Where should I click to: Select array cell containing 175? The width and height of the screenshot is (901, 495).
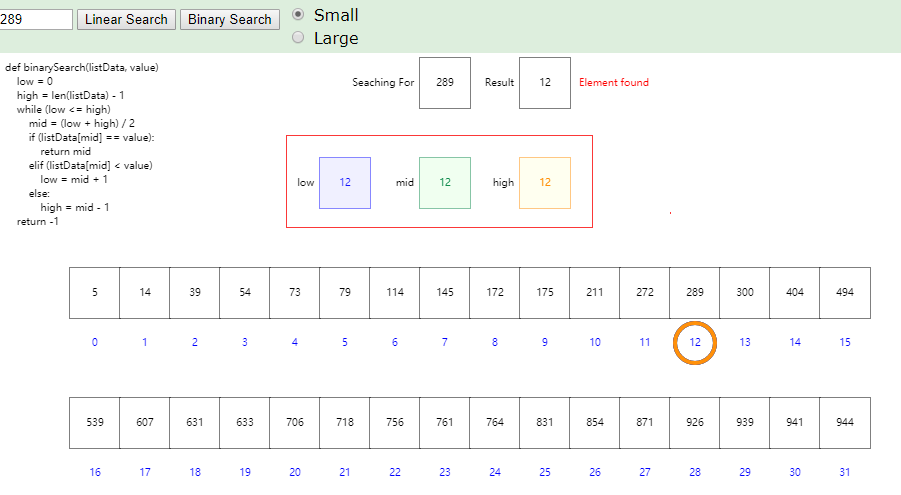pos(545,293)
